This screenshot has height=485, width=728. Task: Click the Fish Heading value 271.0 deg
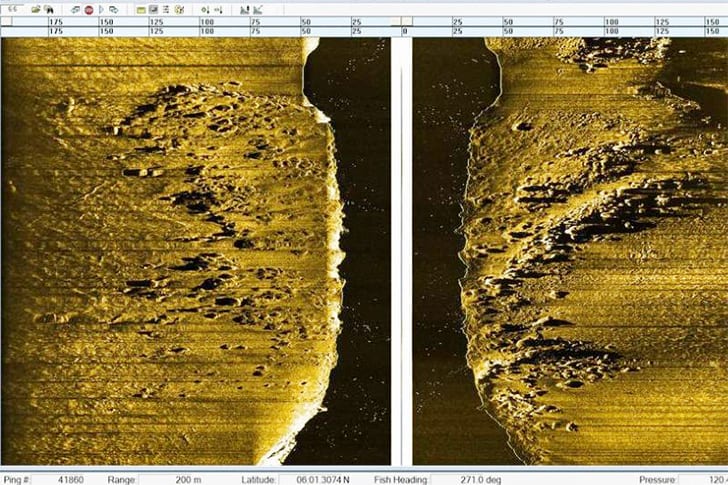(481, 479)
